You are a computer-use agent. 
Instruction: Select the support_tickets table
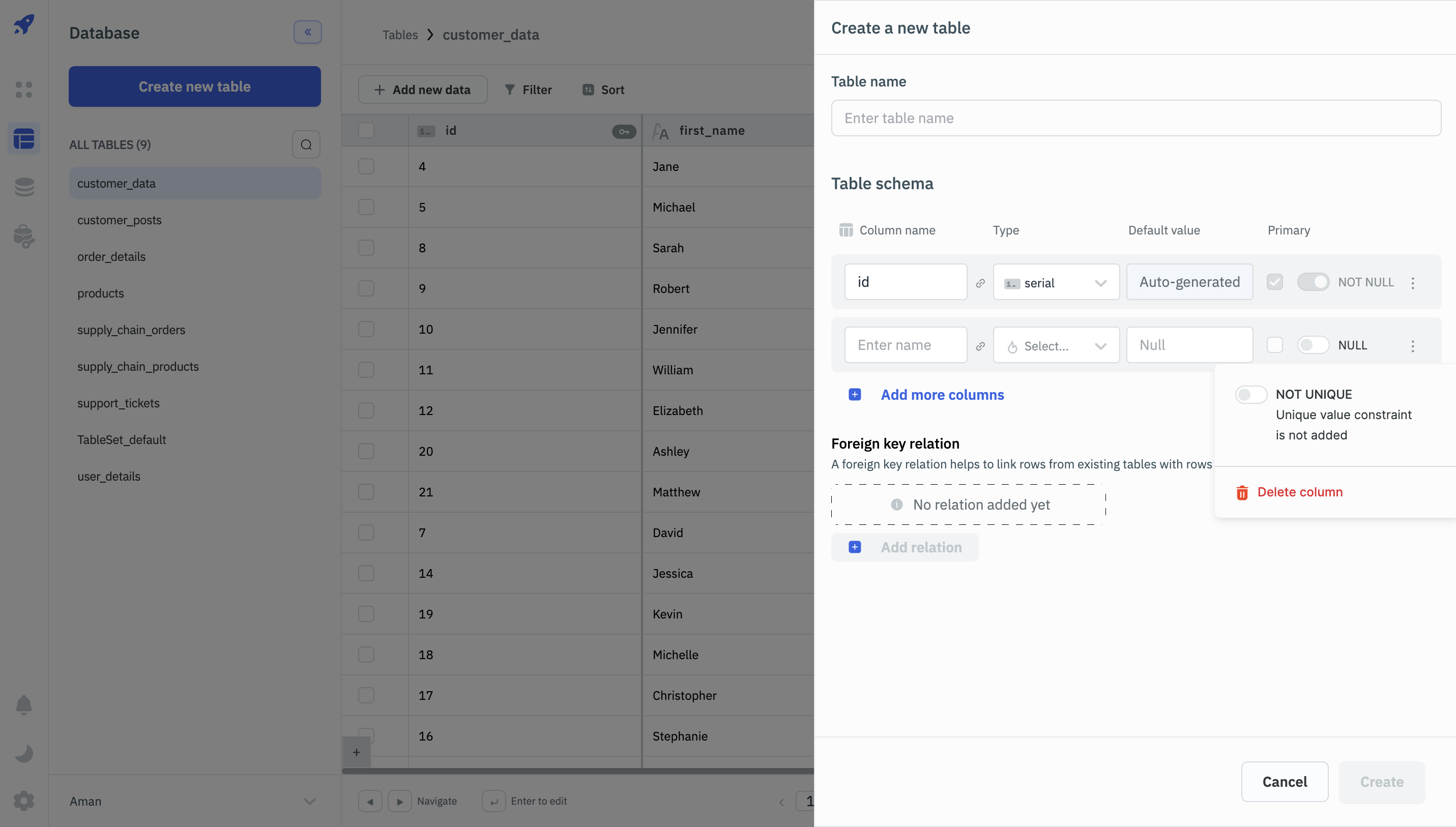click(x=118, y=403)
